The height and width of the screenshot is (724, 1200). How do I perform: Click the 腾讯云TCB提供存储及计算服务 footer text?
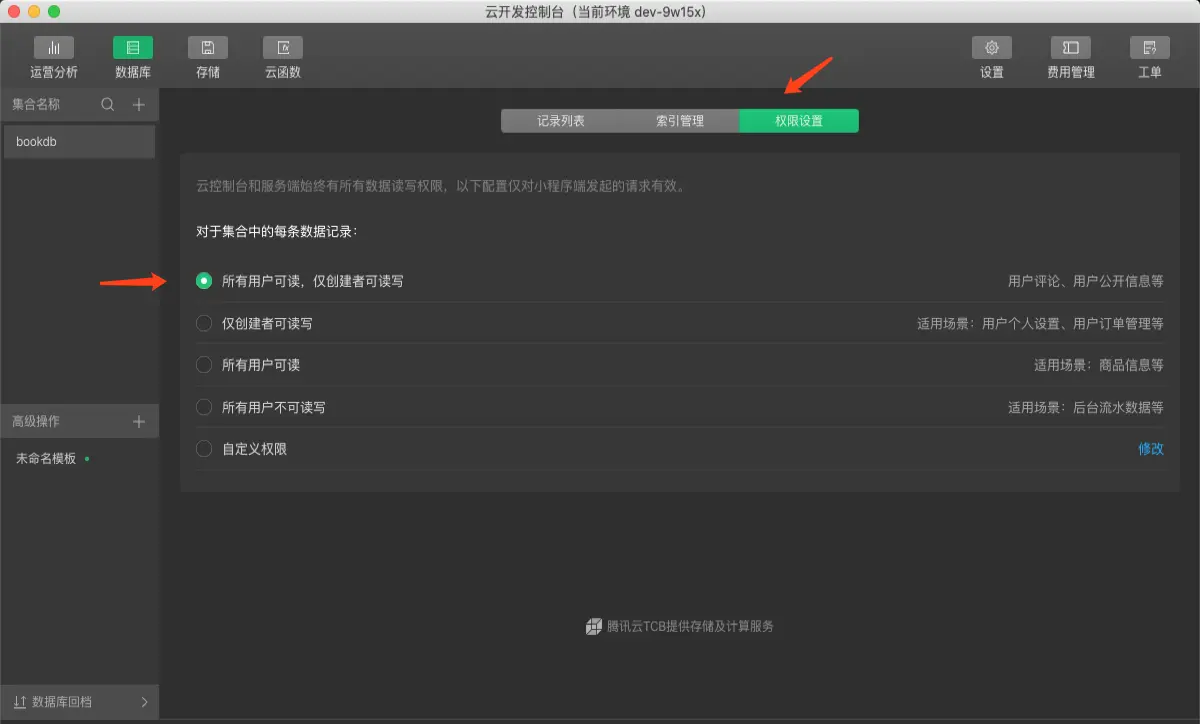(690, 626)
